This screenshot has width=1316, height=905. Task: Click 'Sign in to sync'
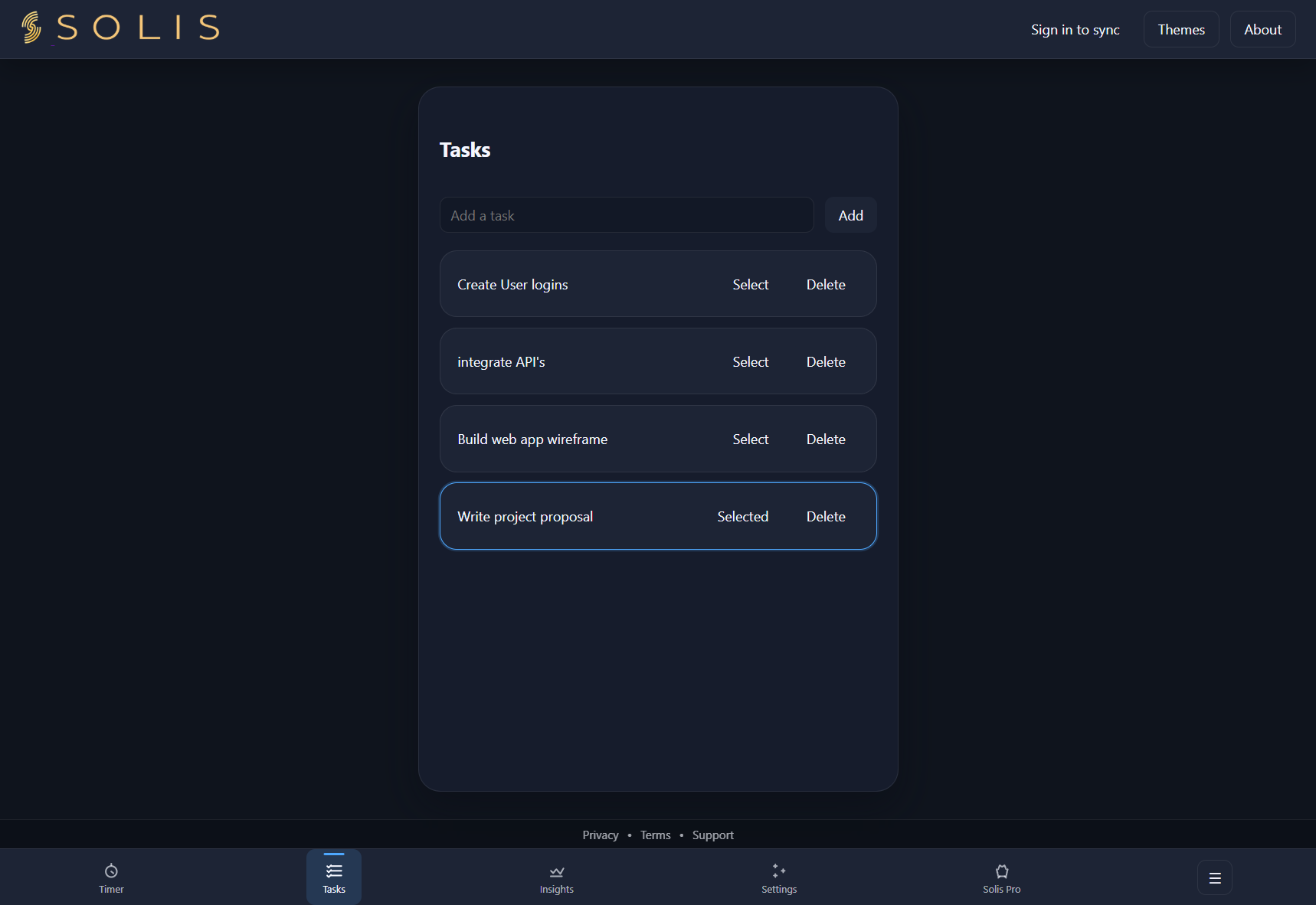click(x=1075, y=29)
